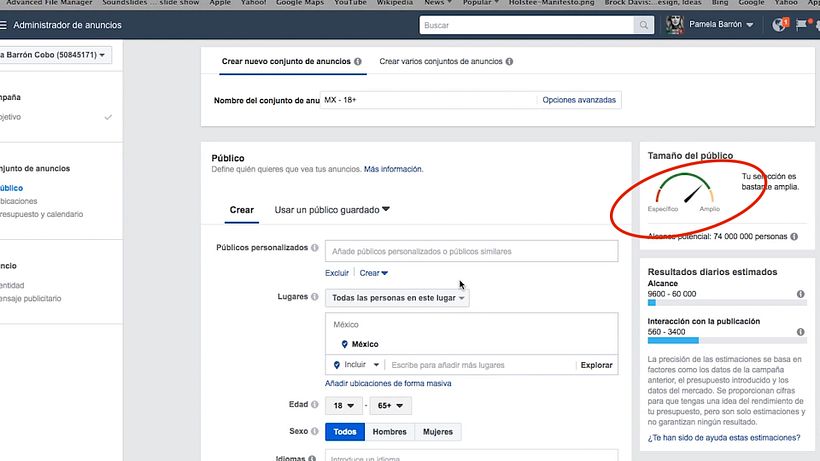
Task: Click Añadir ubicaciones de forma masiva link
Action: click(388, 383)
